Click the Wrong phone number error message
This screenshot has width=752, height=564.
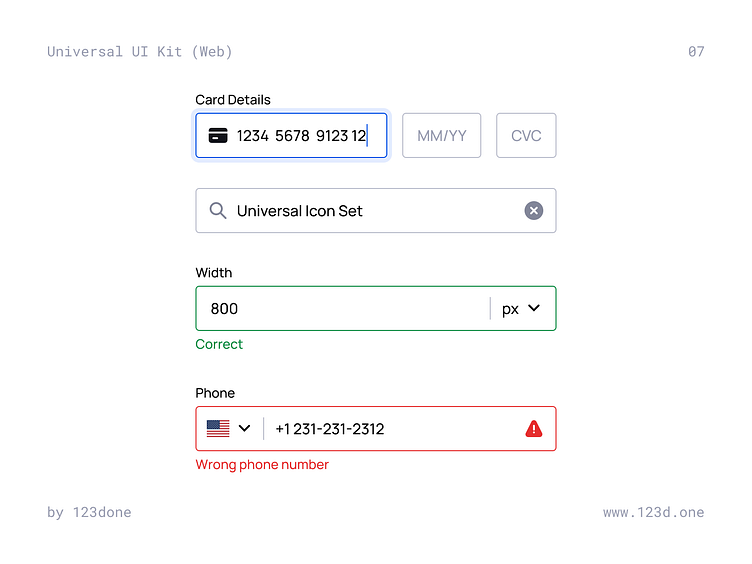pyautogui.click(x=262, y=465)
